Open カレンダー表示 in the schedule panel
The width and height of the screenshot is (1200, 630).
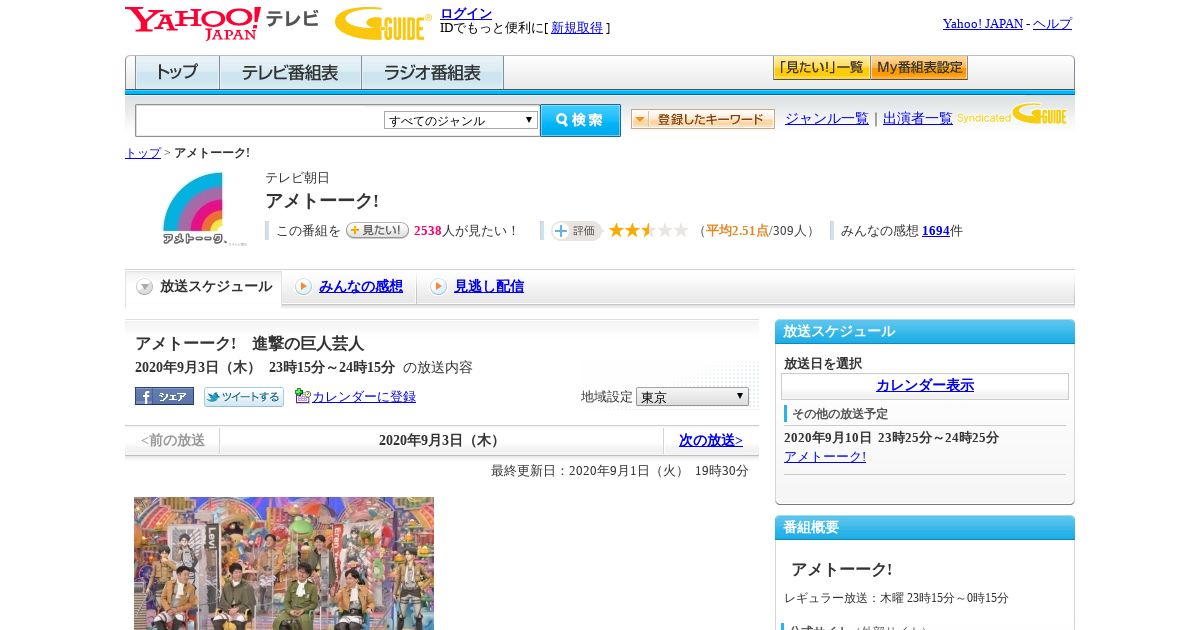[925, 385]
